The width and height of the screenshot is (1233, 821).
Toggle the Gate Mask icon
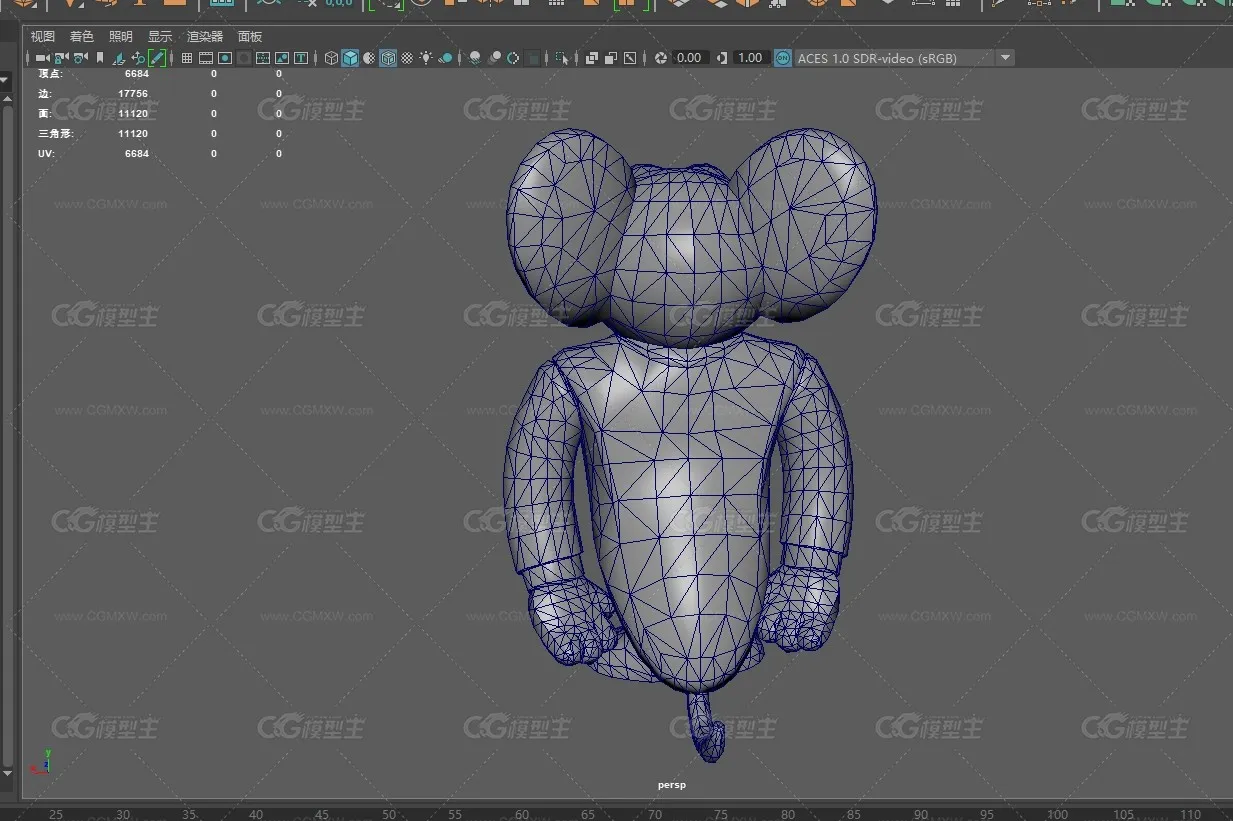(244, 58)
